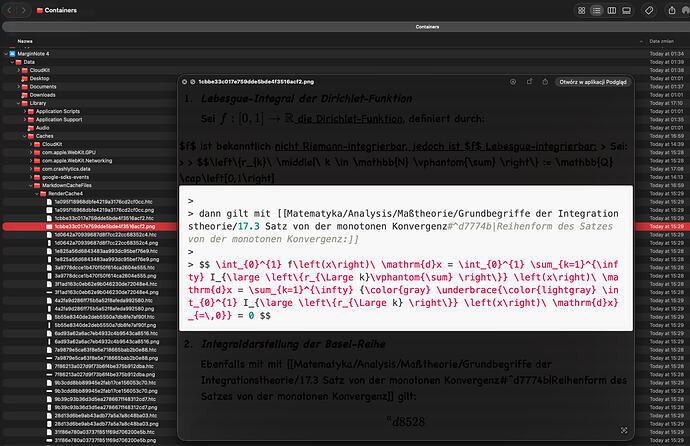Screen dimensions: 690x446
Task: Select the MarginNote 4 app row
Action: click(90, 54)
